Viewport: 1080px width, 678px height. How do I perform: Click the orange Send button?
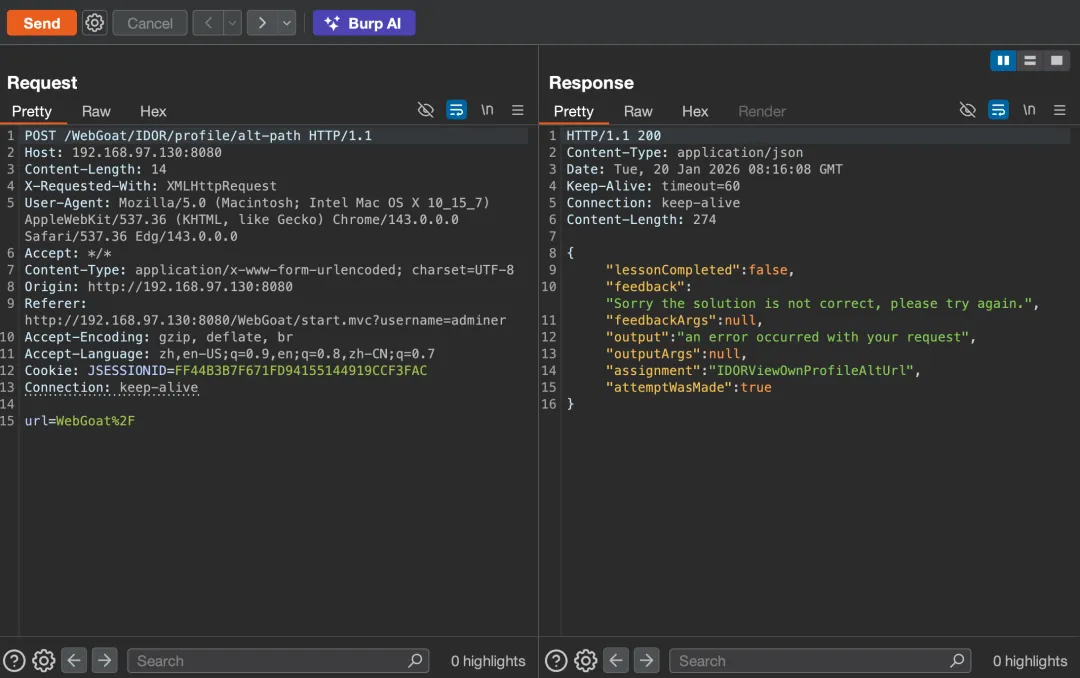pos(41,23)
